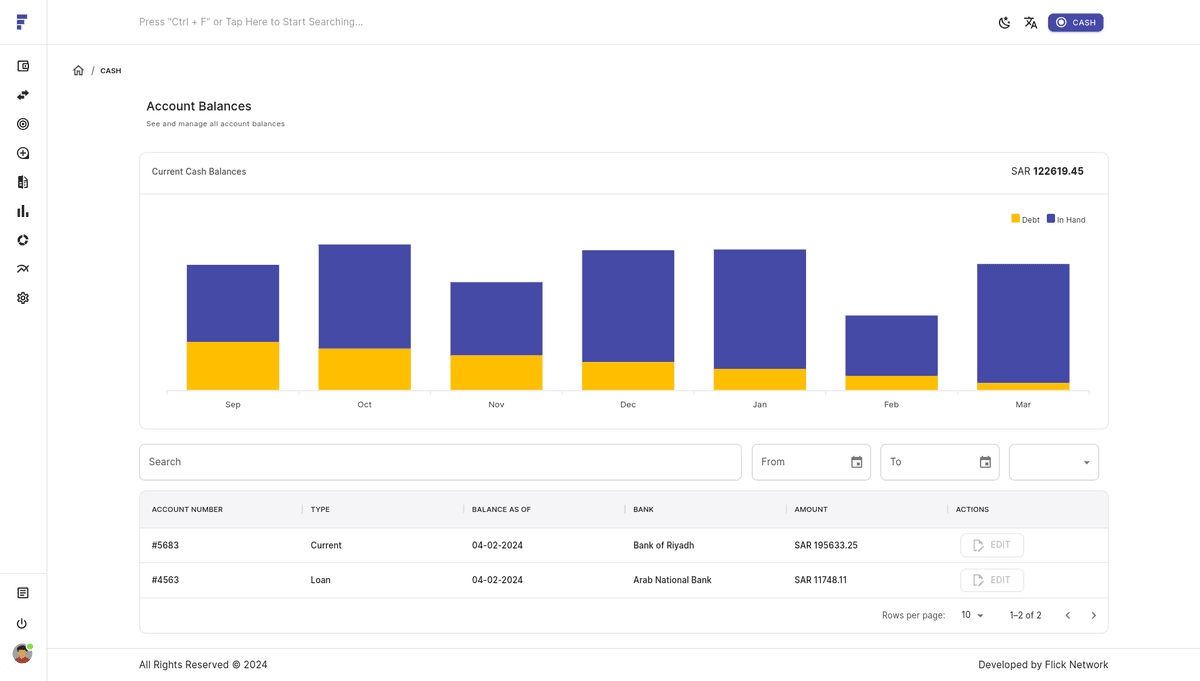
Task: Sort by the Account Number column header
Action: pyautogui.click(x=187, y=509)
